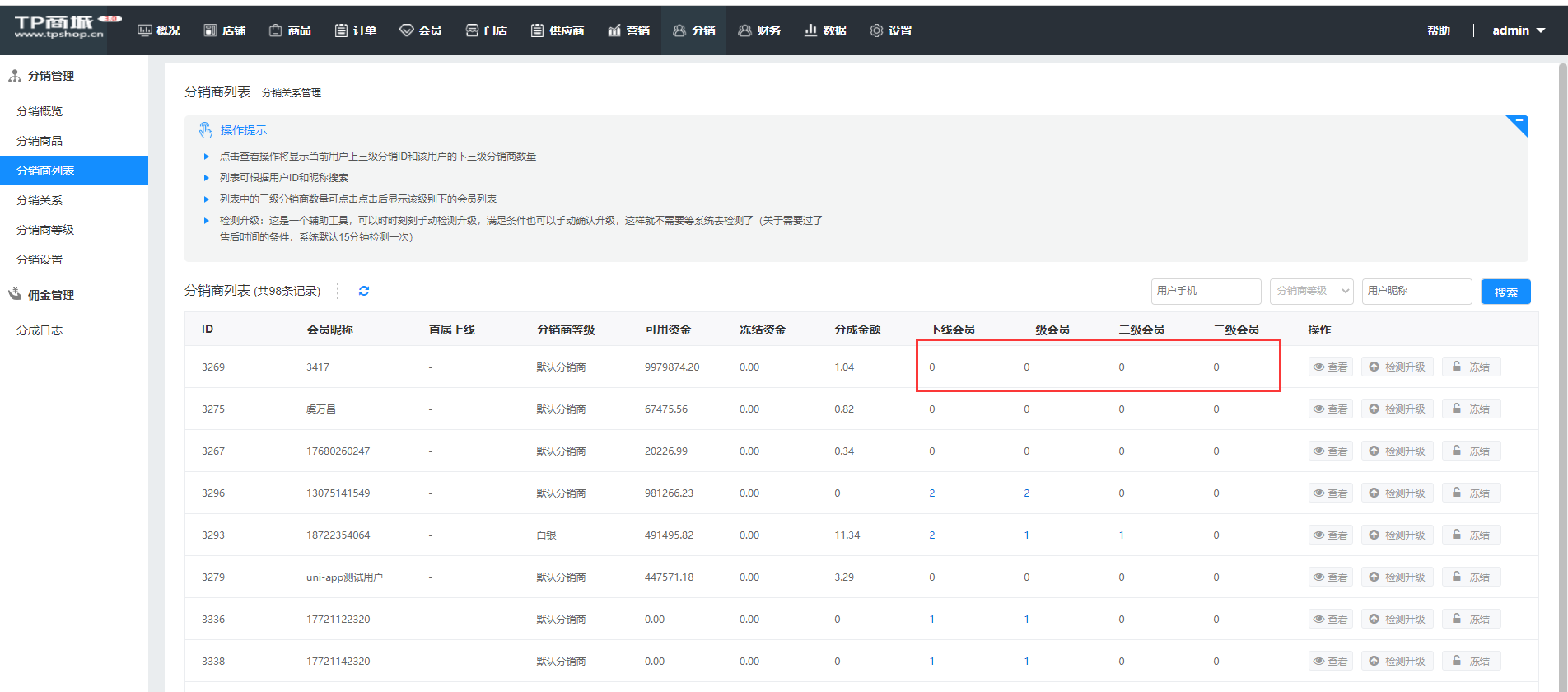Screen dimensions: 1568x692
Task: Click 检测升级 for user 虞万昌
Action: (1397, 409)
